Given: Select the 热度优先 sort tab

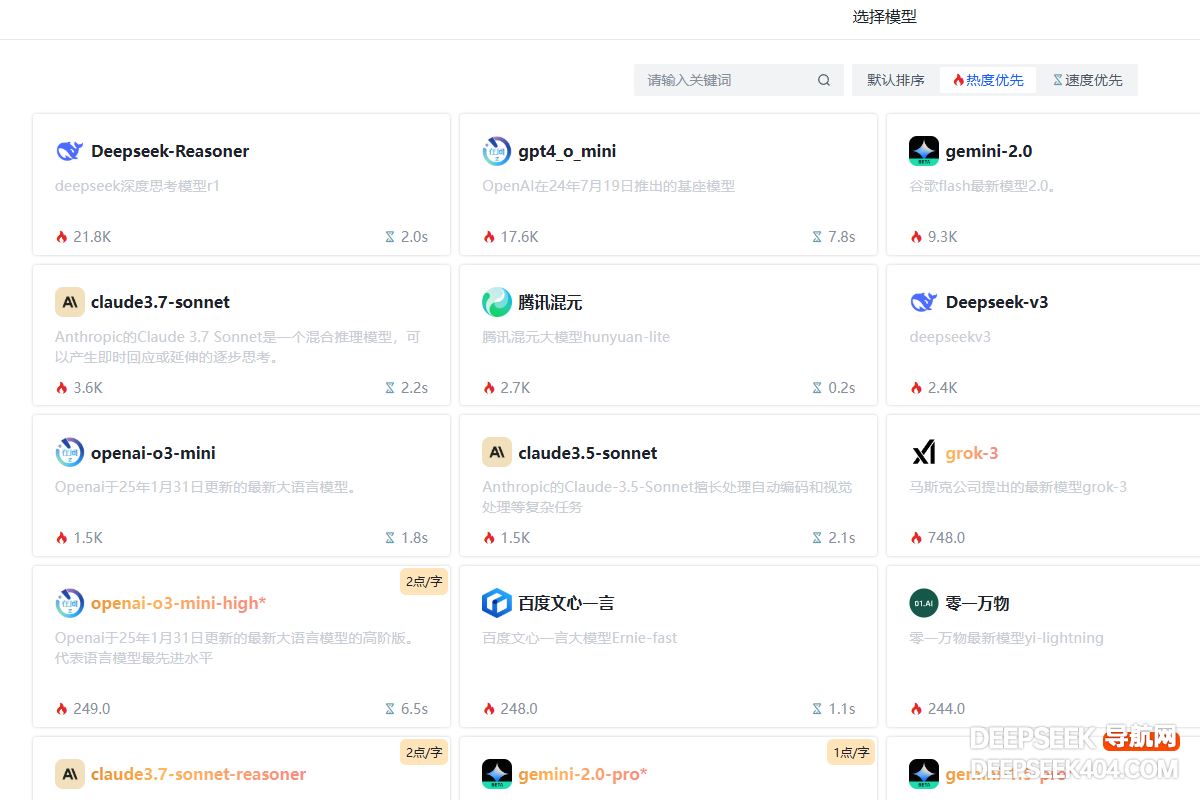Looking at the screenshot, I should 988,80.
